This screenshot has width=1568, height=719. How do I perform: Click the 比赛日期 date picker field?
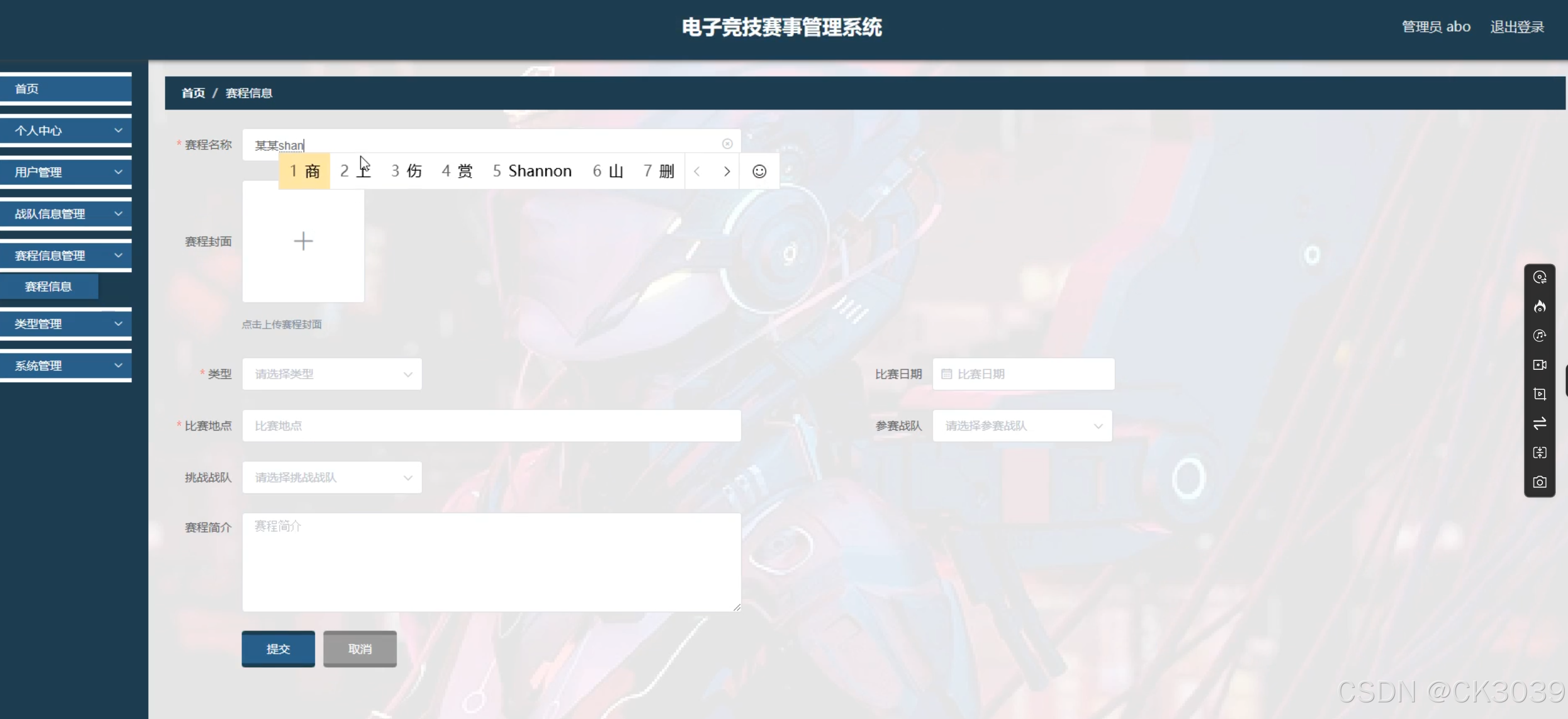tap(1023, 374)
